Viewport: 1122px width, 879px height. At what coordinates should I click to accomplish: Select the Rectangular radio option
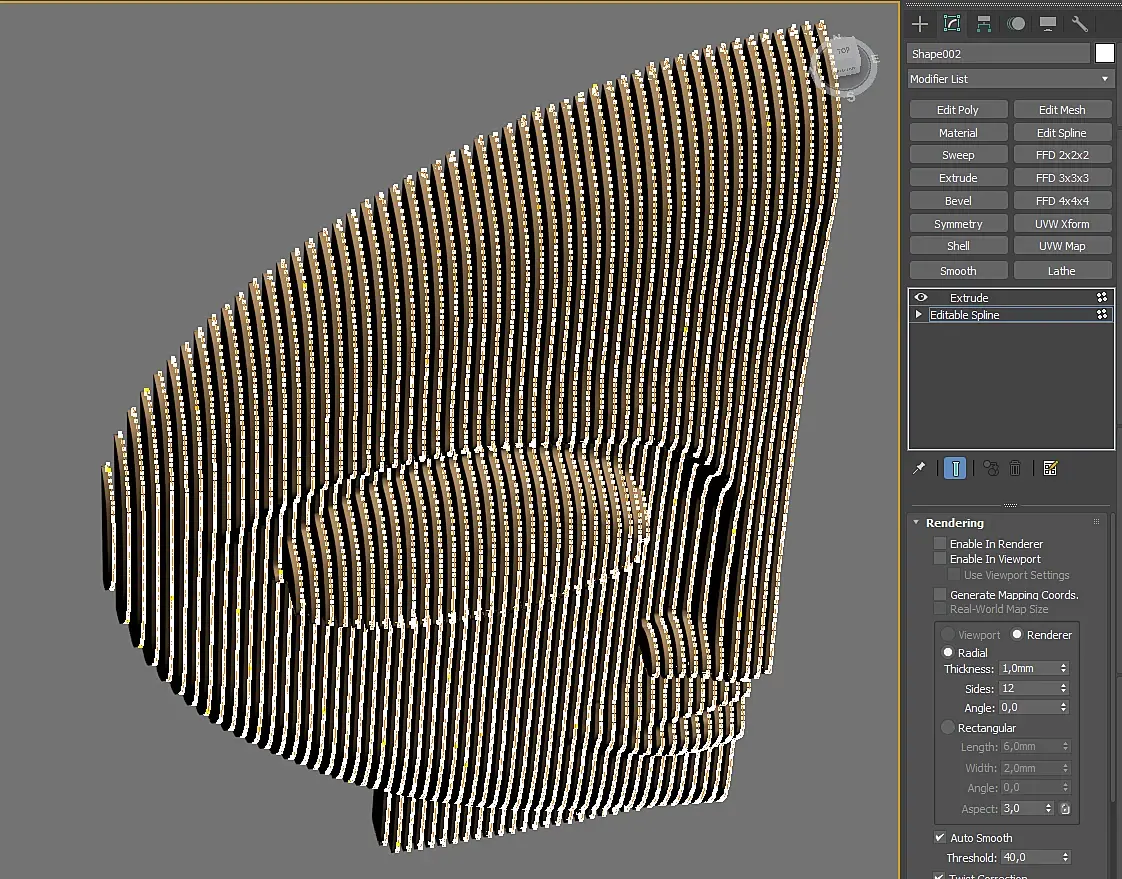[948, 727]
